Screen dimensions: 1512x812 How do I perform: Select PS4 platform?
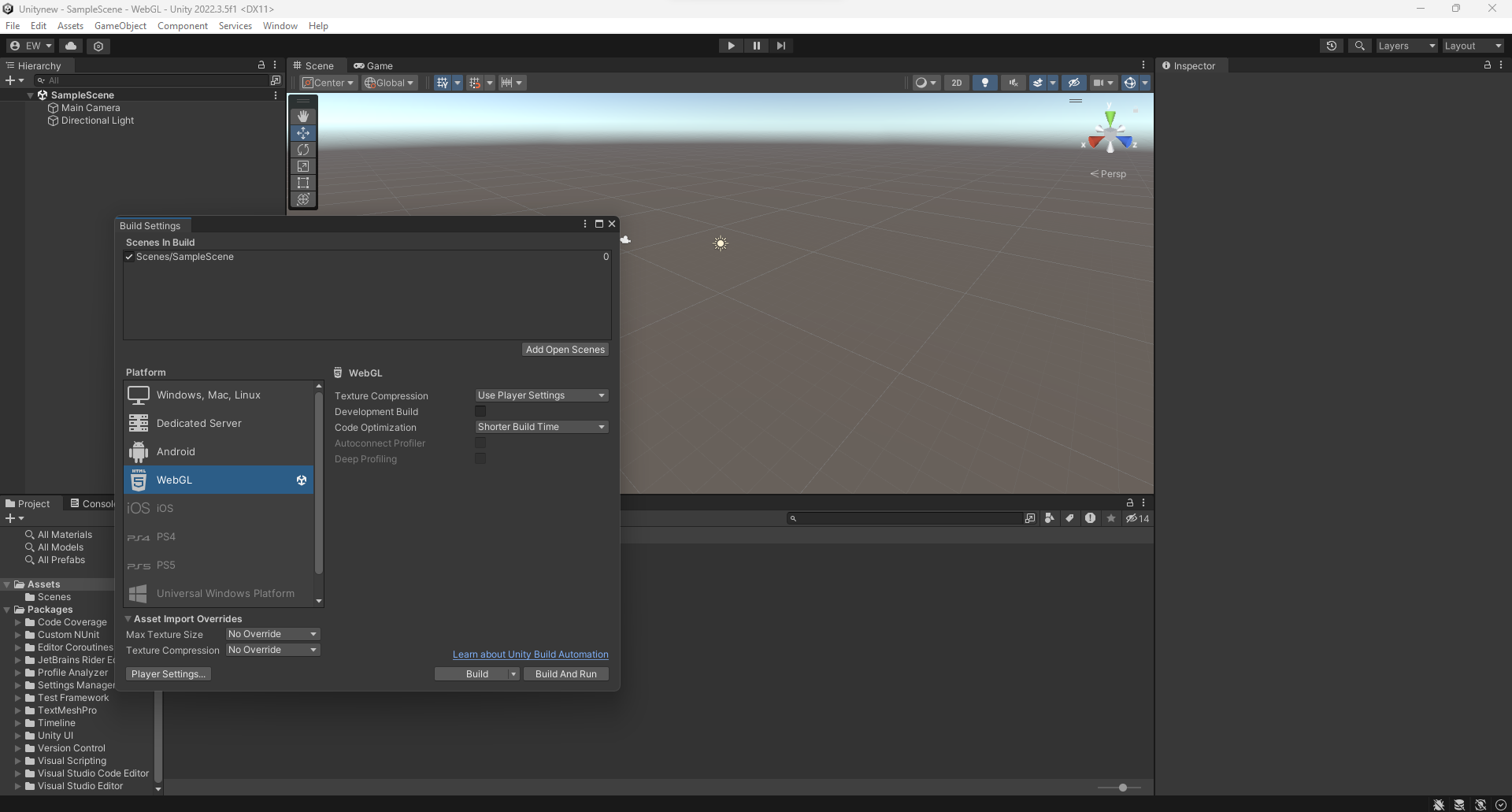click(x=219, y=536)
